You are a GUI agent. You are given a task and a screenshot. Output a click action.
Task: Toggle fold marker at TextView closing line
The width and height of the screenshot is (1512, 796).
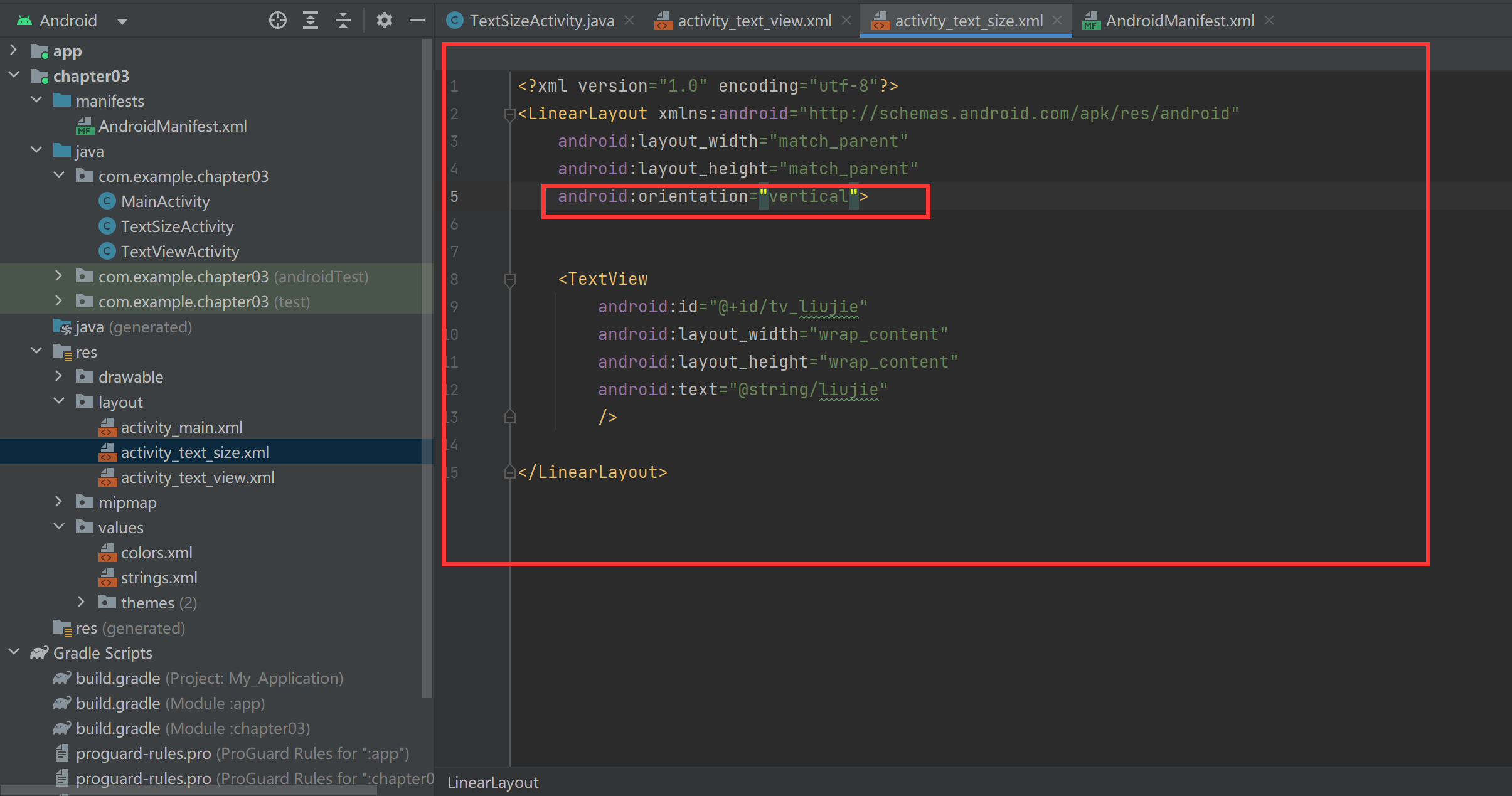[510, 417]
